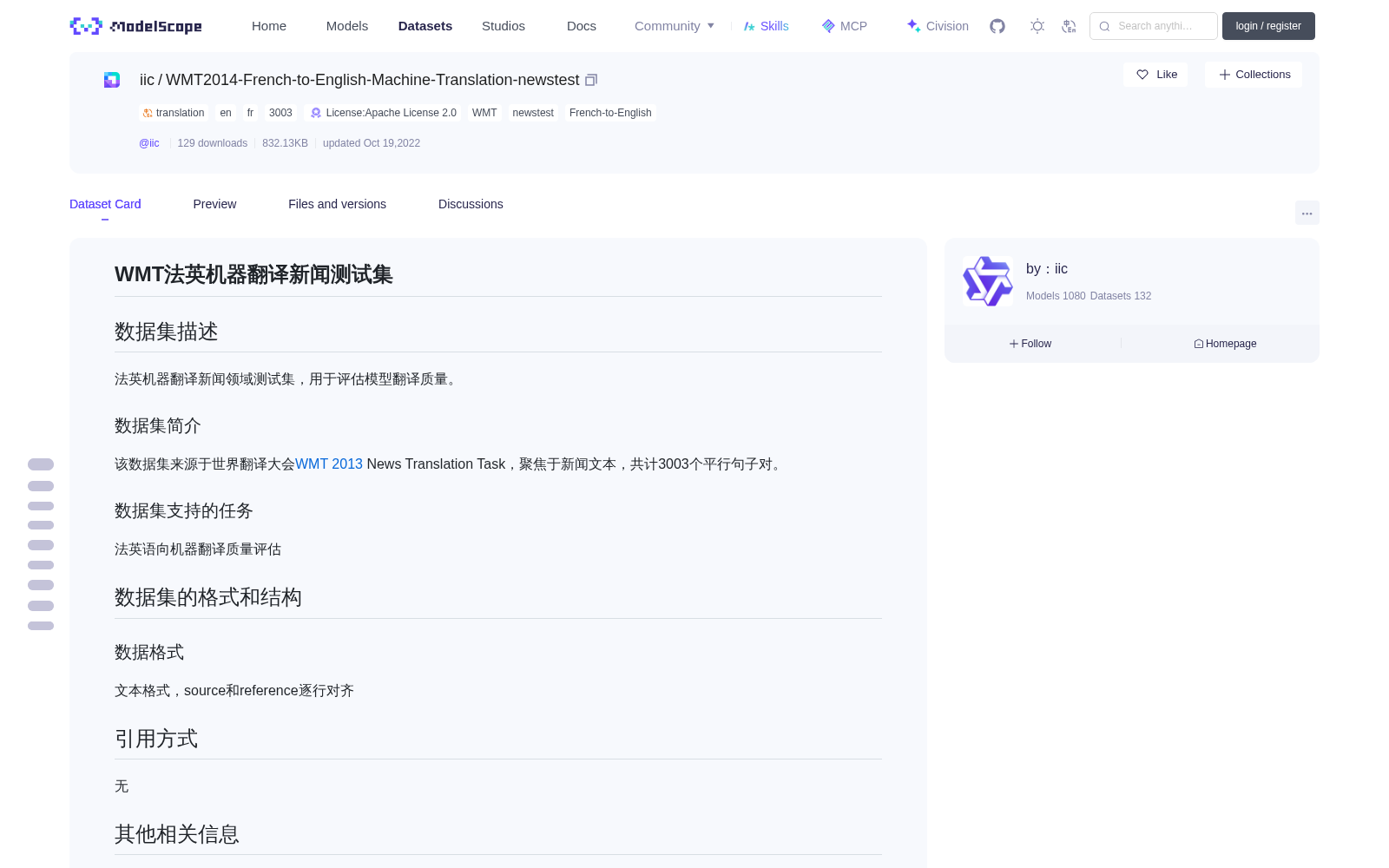Click the 3003 tag

[280, 113]
